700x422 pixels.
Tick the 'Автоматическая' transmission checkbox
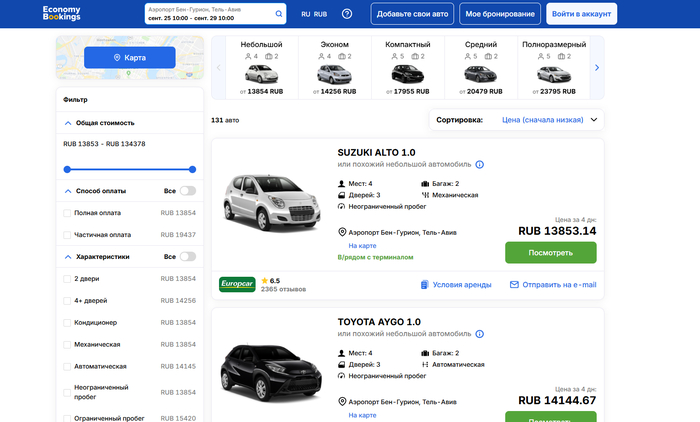pos(67,367)
